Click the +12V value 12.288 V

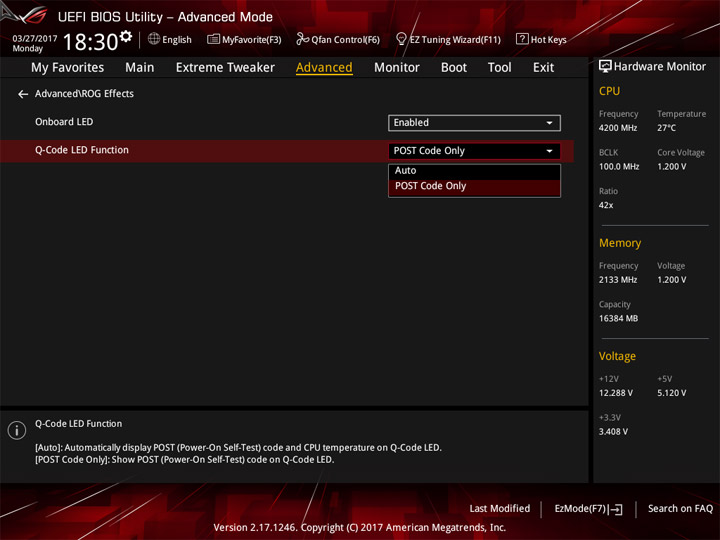(616, 393)
